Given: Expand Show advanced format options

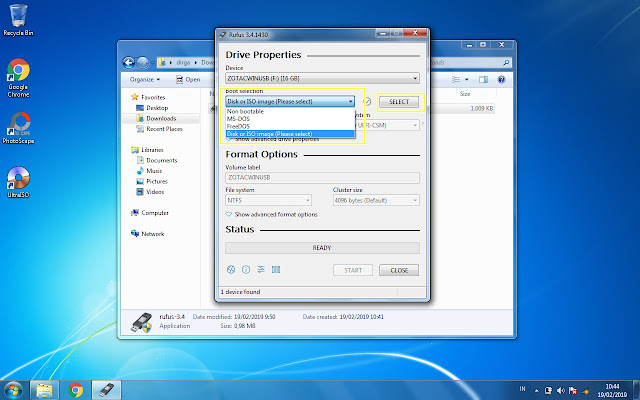Looking at the screenshot, I should click(271, 214).
